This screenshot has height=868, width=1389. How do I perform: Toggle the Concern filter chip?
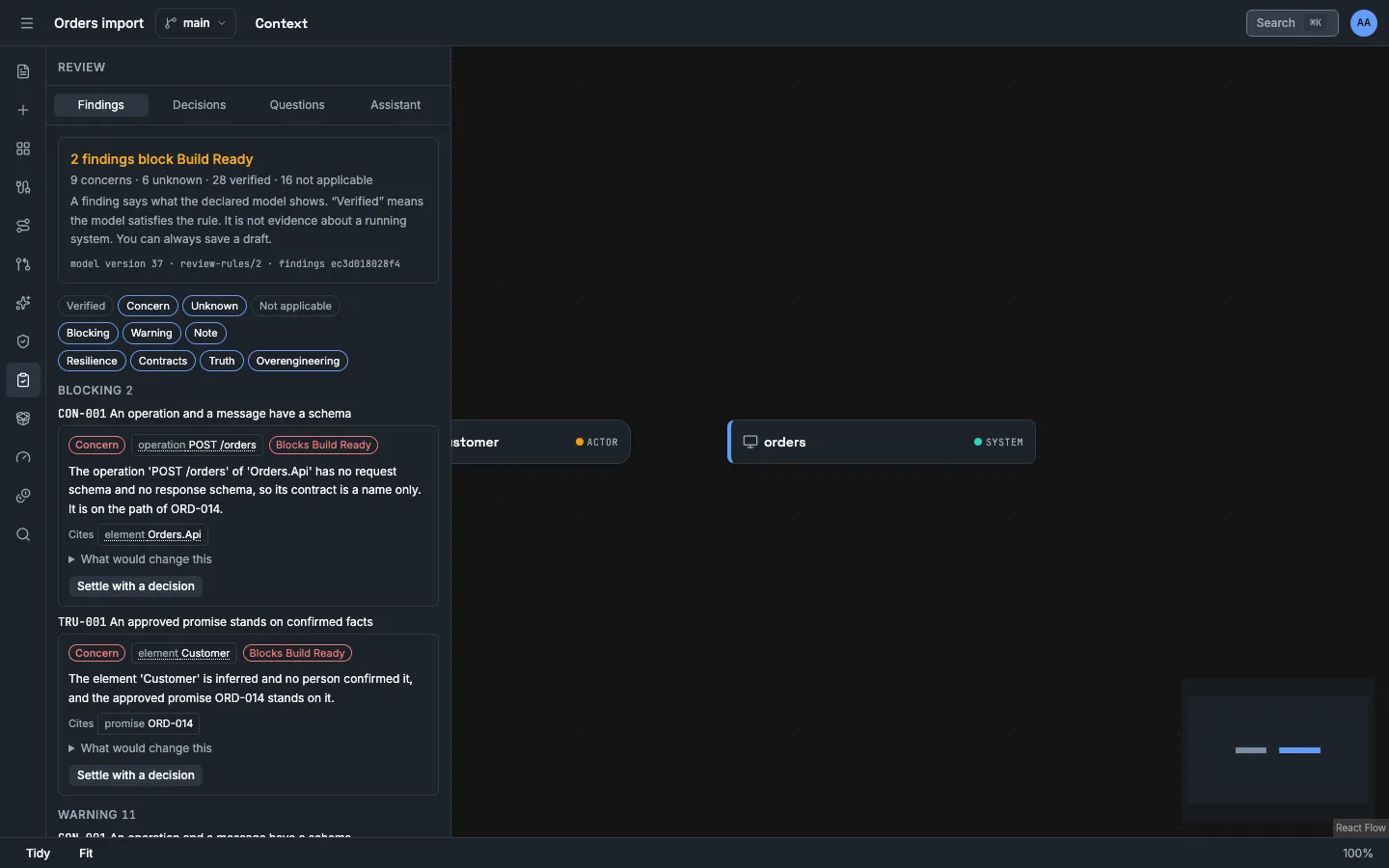tap(148, 306)
